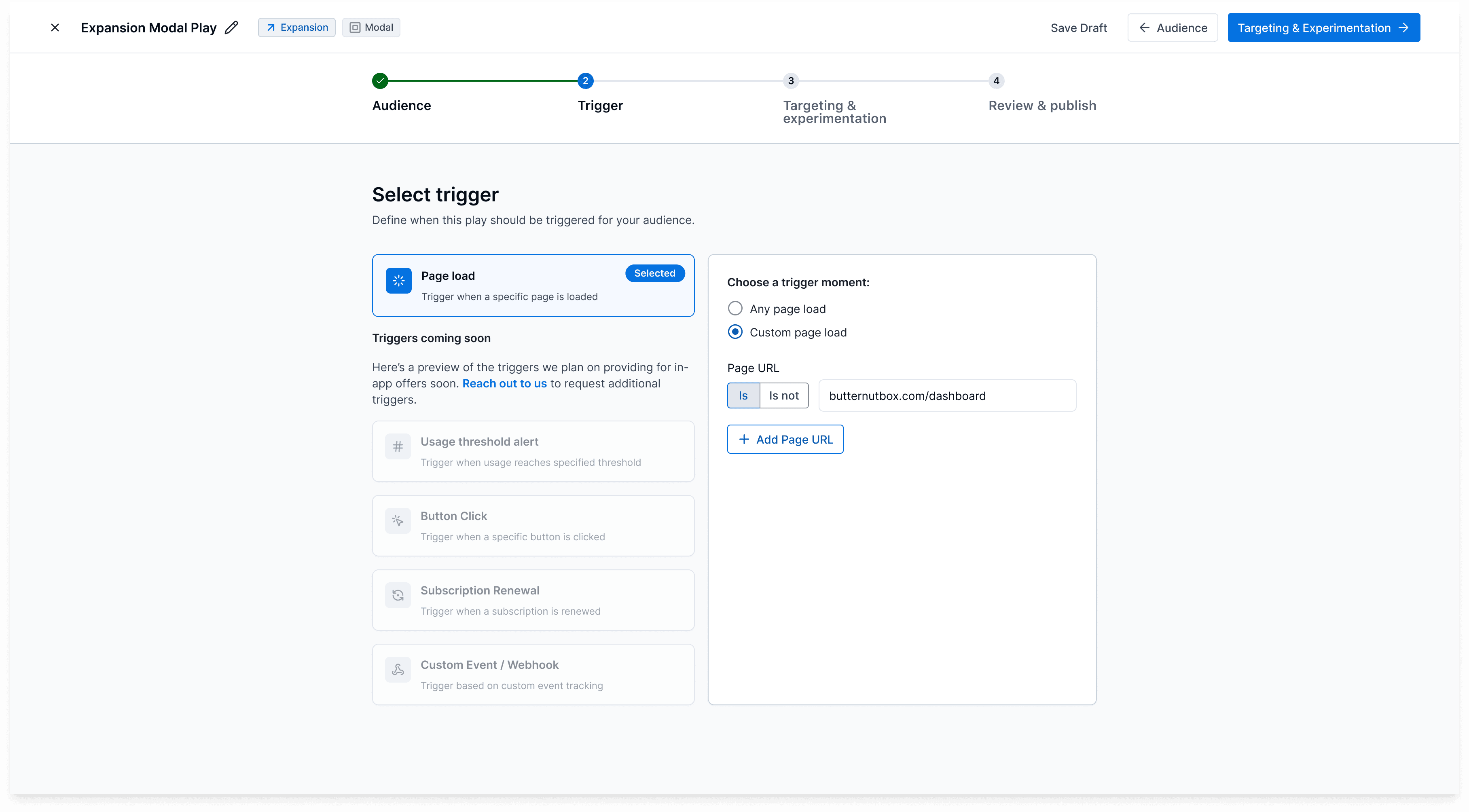Jump to step 4 Review & publish
Image resolution: width=1469 pixels, height=812 pixels.
tap(996, 81)
